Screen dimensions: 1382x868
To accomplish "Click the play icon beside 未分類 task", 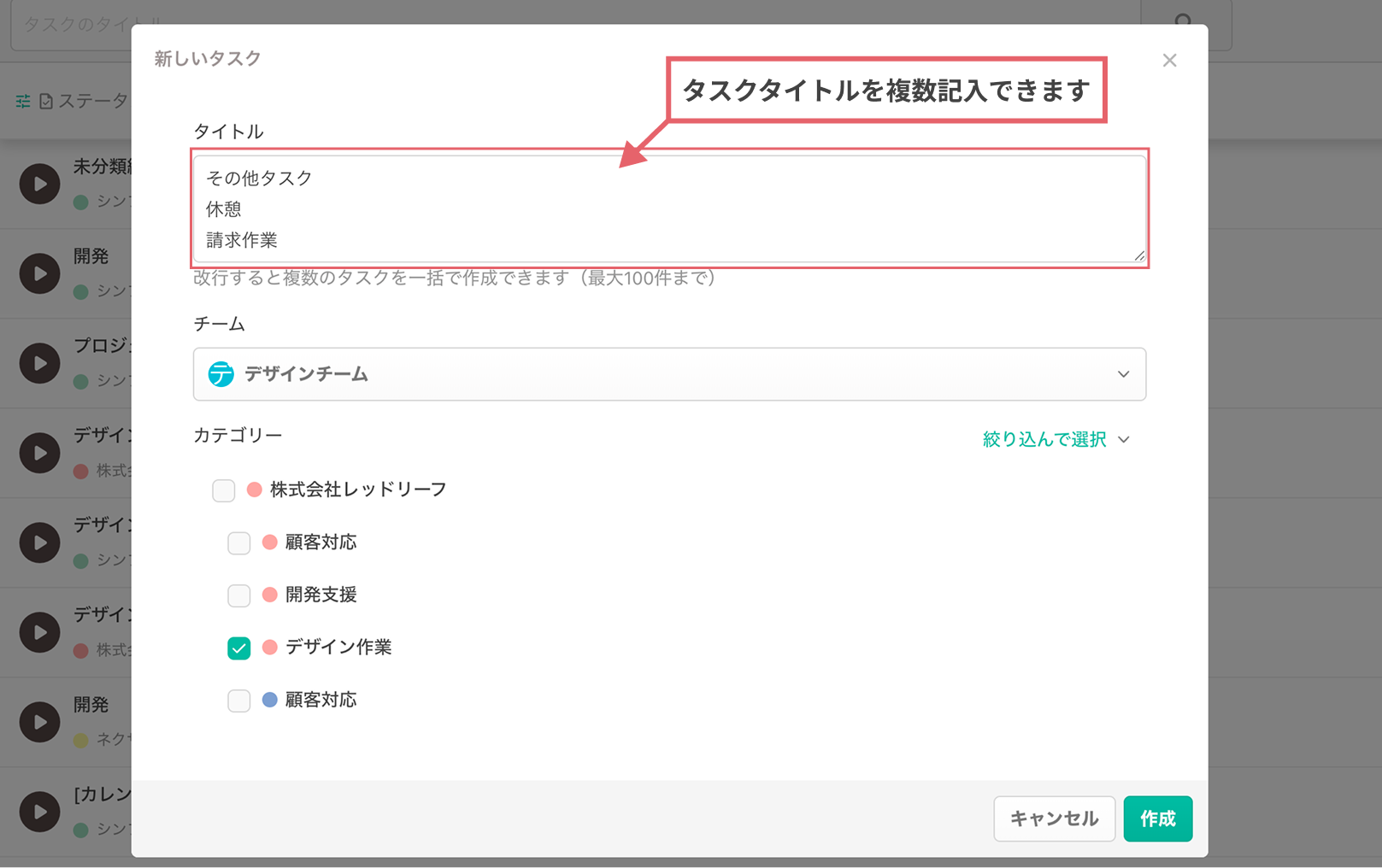I will (39, 184).
